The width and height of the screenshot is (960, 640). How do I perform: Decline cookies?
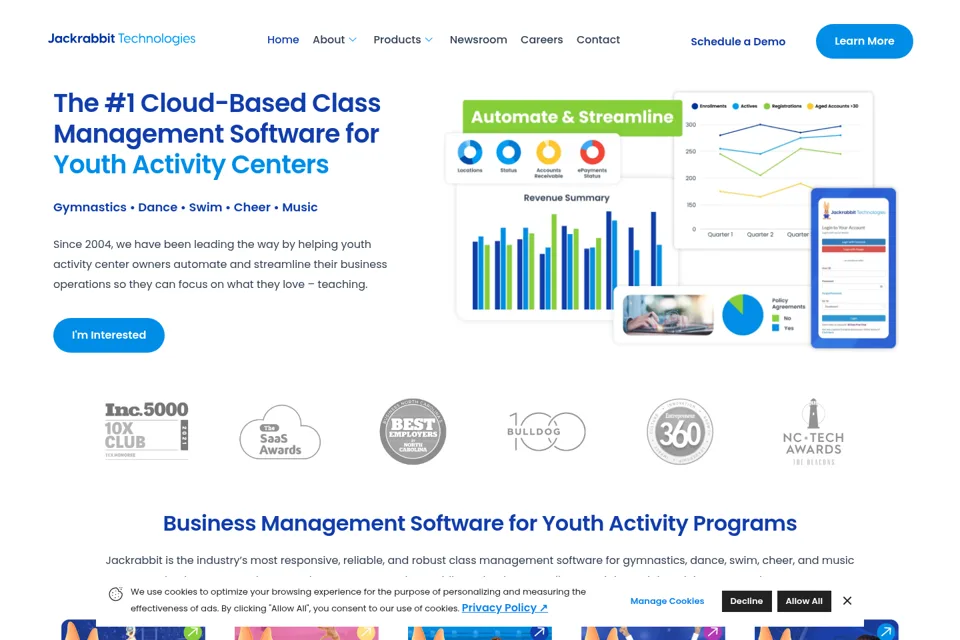coord(746,601)
